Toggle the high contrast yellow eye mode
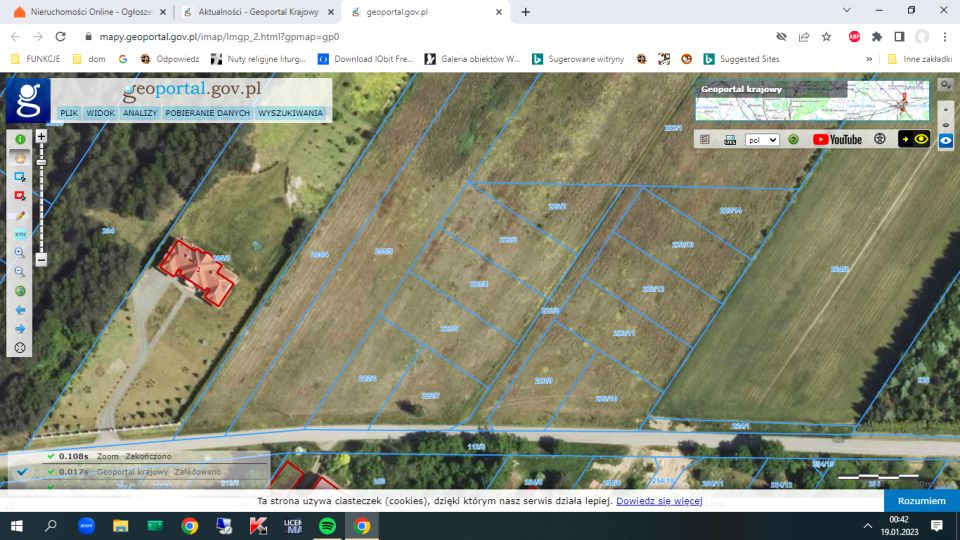The height and width of the screenshot is (540, 960). (914, 140)
